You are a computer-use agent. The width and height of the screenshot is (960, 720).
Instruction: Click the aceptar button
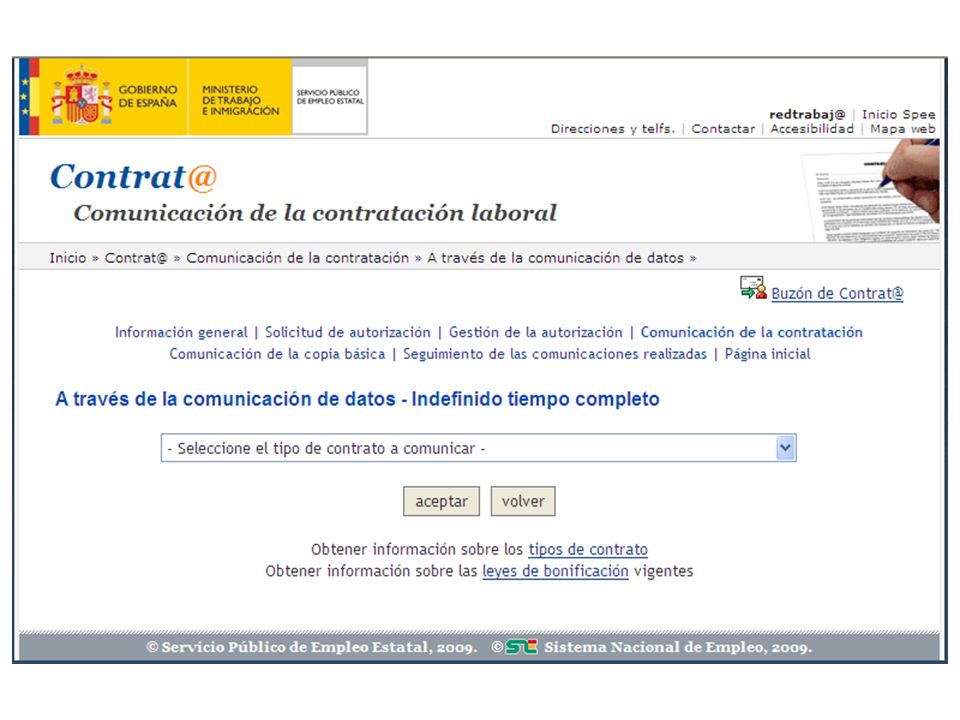click(x=441, y=501)
